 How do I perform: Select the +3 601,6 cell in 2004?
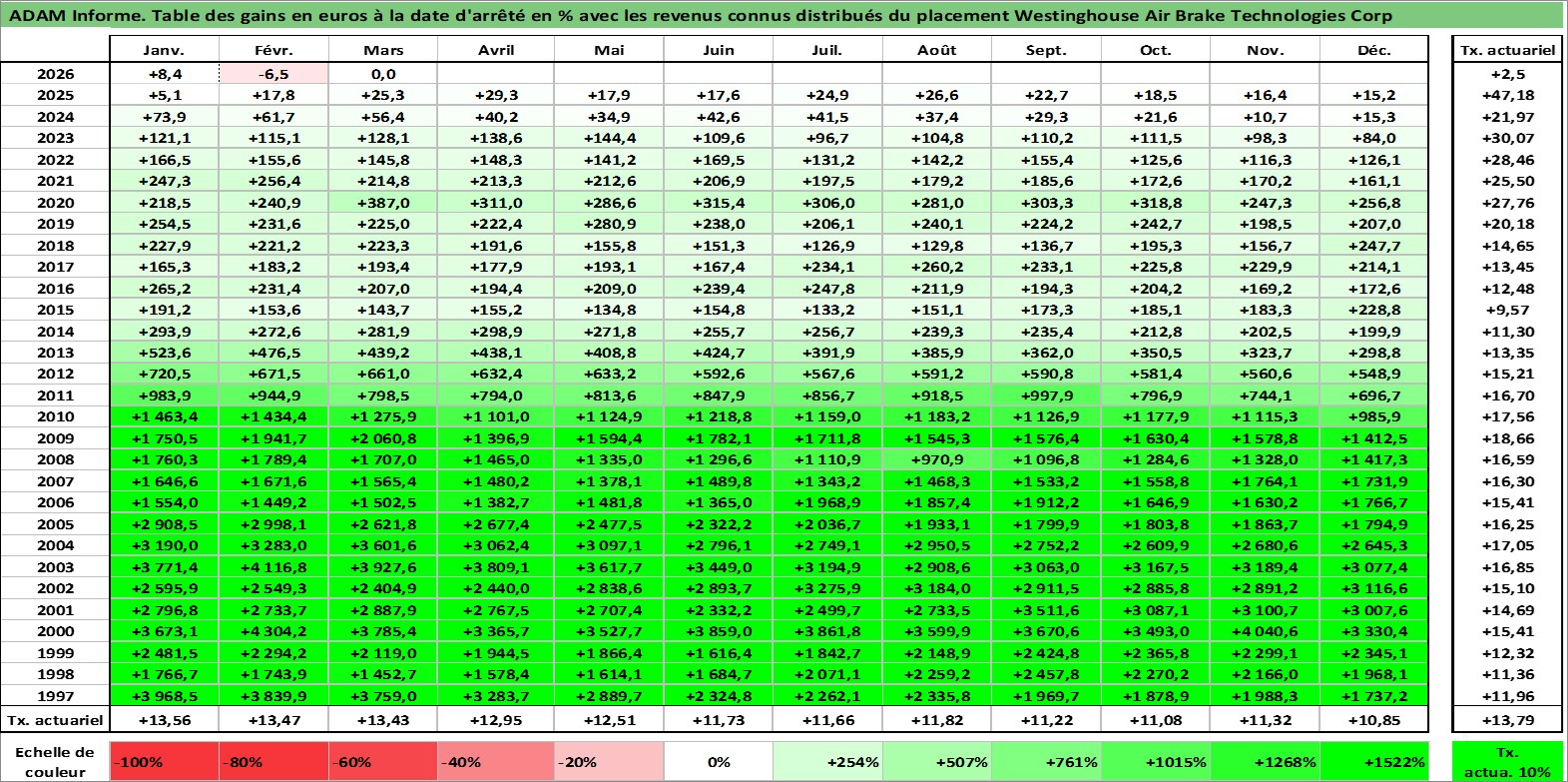pyautogui.click(x=383, y=545)
